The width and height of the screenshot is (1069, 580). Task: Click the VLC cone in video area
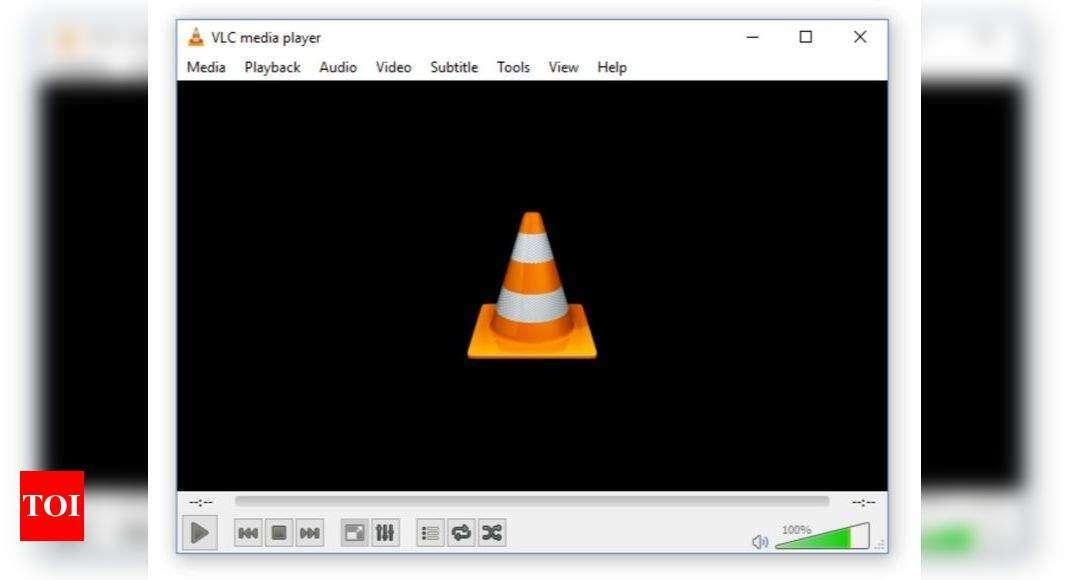click(532, 285)
